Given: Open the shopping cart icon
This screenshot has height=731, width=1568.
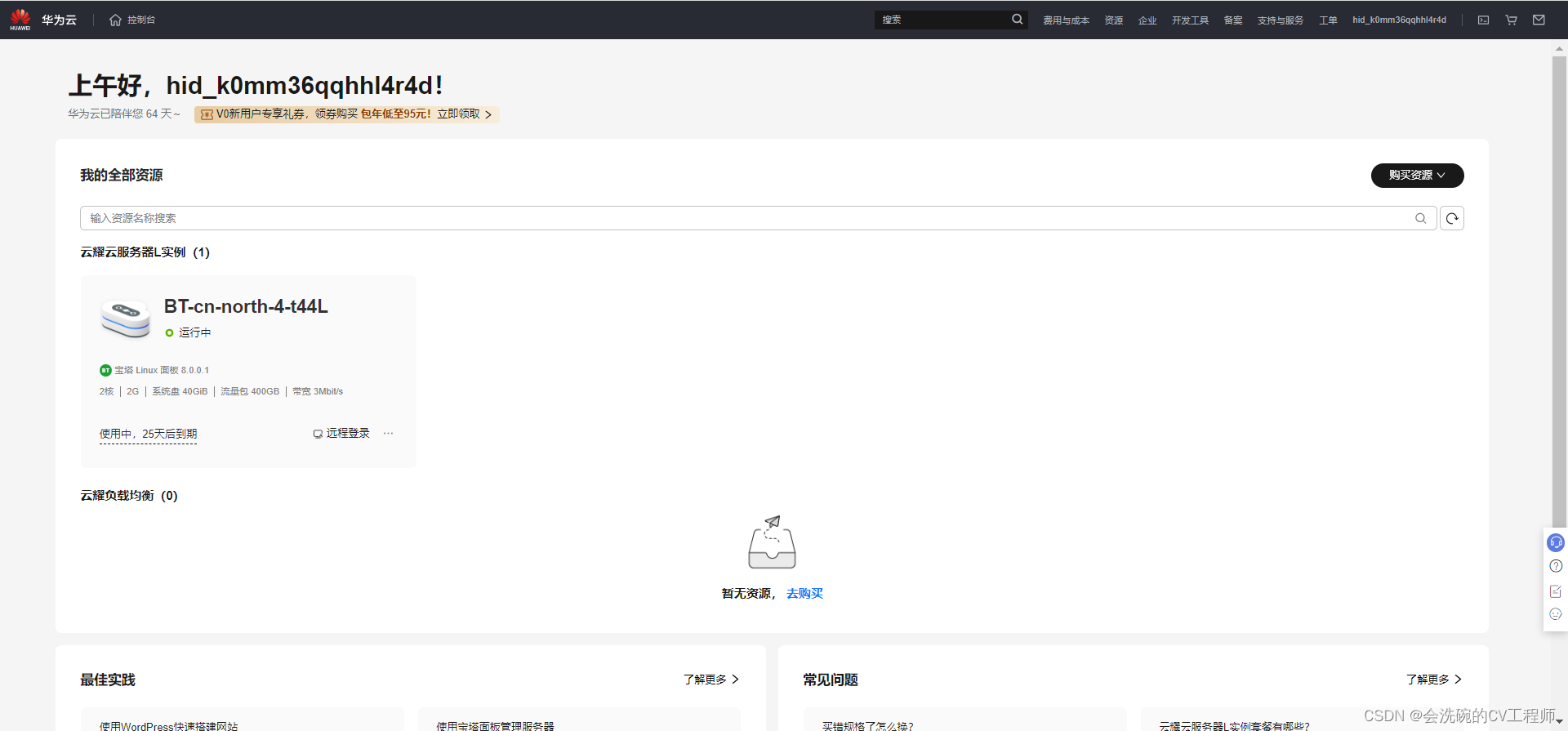Looking at the screenshot, I should coord(1511,20).
